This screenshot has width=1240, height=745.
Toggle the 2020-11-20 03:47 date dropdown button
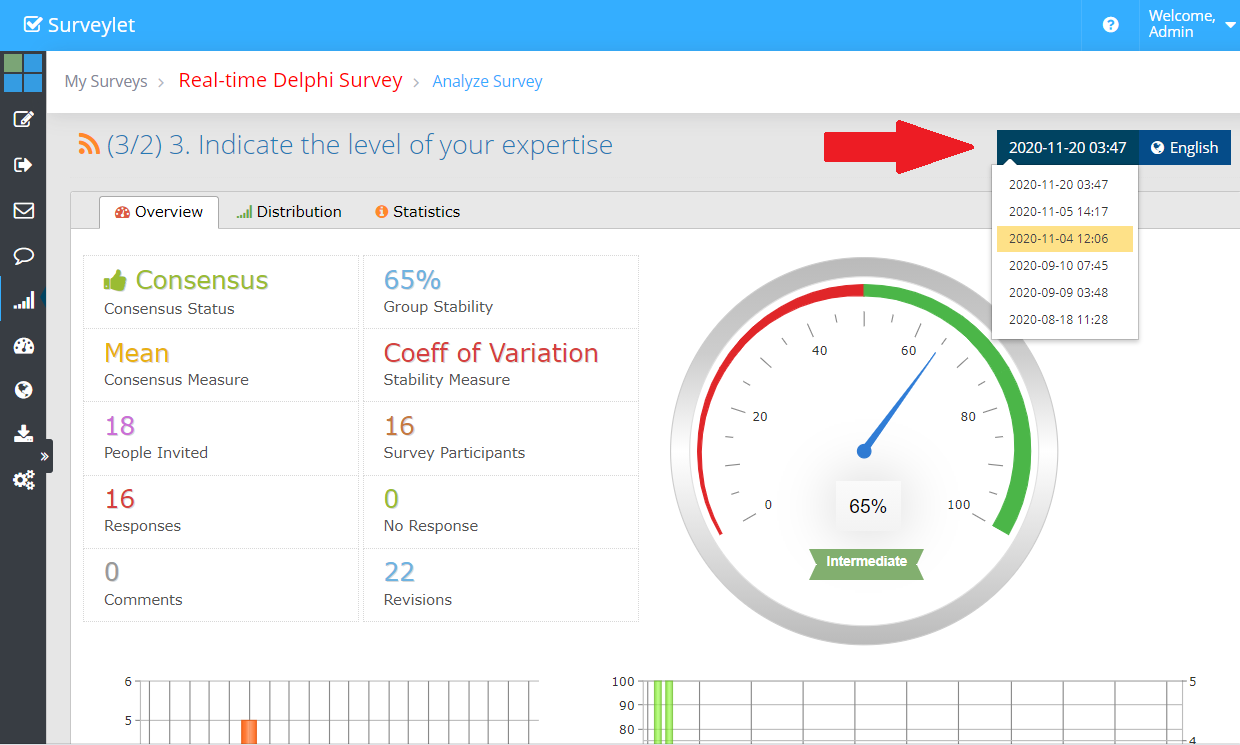pyautogui.click(x=1067, y=148)
